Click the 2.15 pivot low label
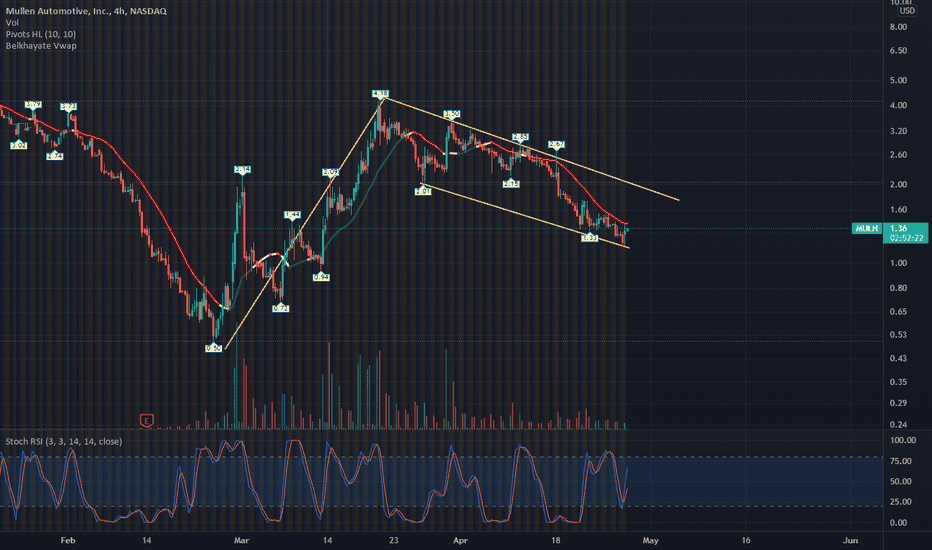The height and width of the screenshot is (550, 932). coord(511,184)
